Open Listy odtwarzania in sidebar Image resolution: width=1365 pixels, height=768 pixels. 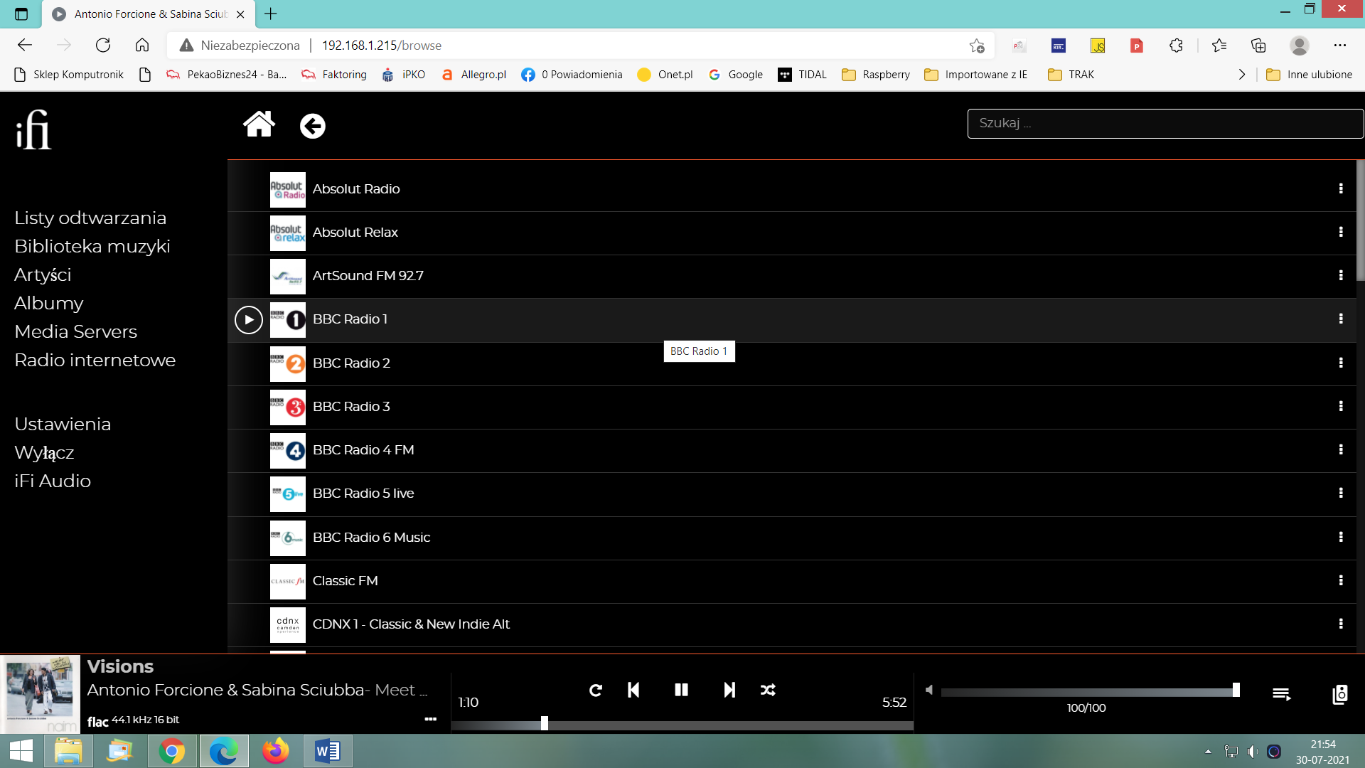[90, 218]
